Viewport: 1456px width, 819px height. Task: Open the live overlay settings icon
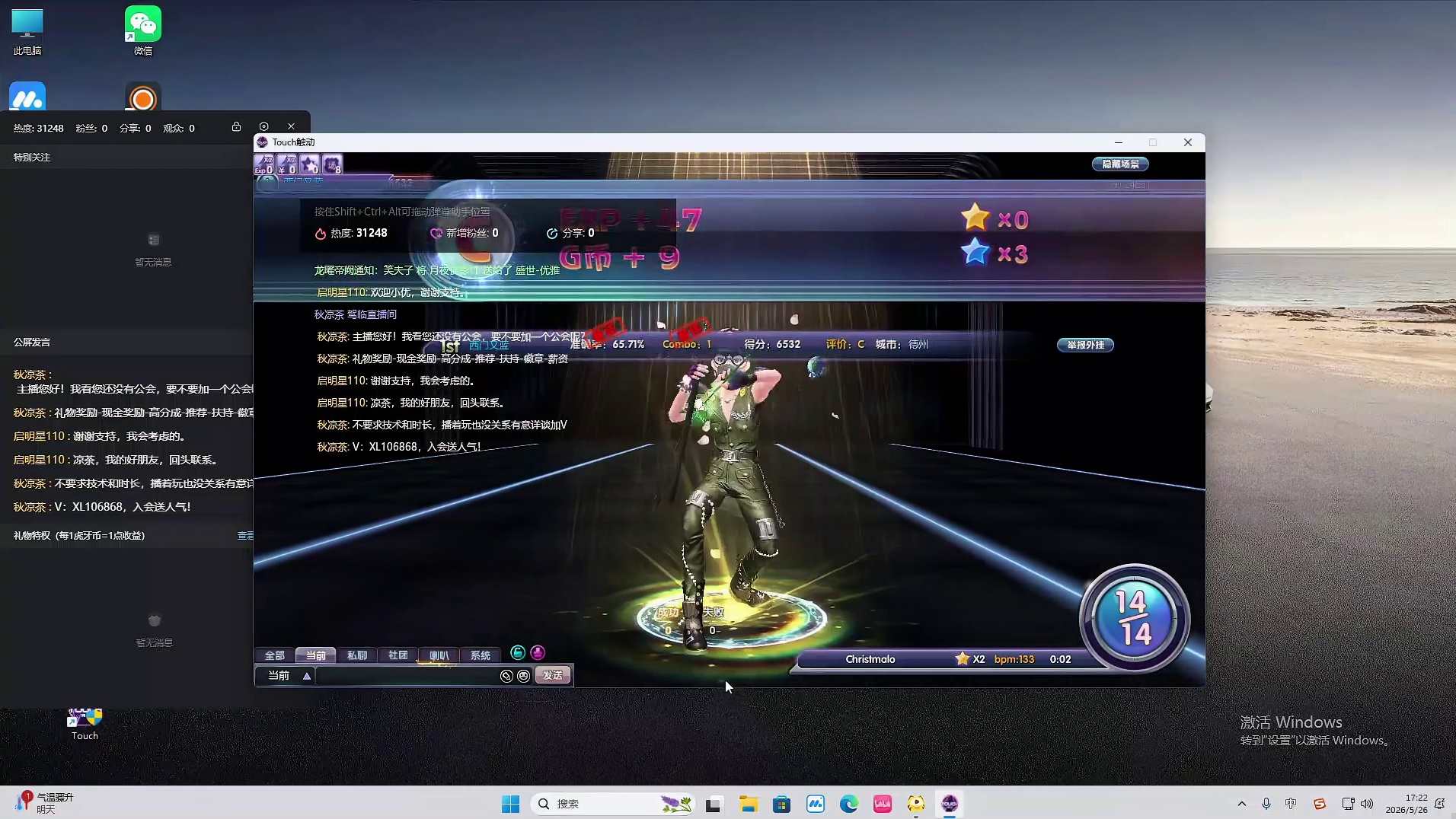[263, 126]
